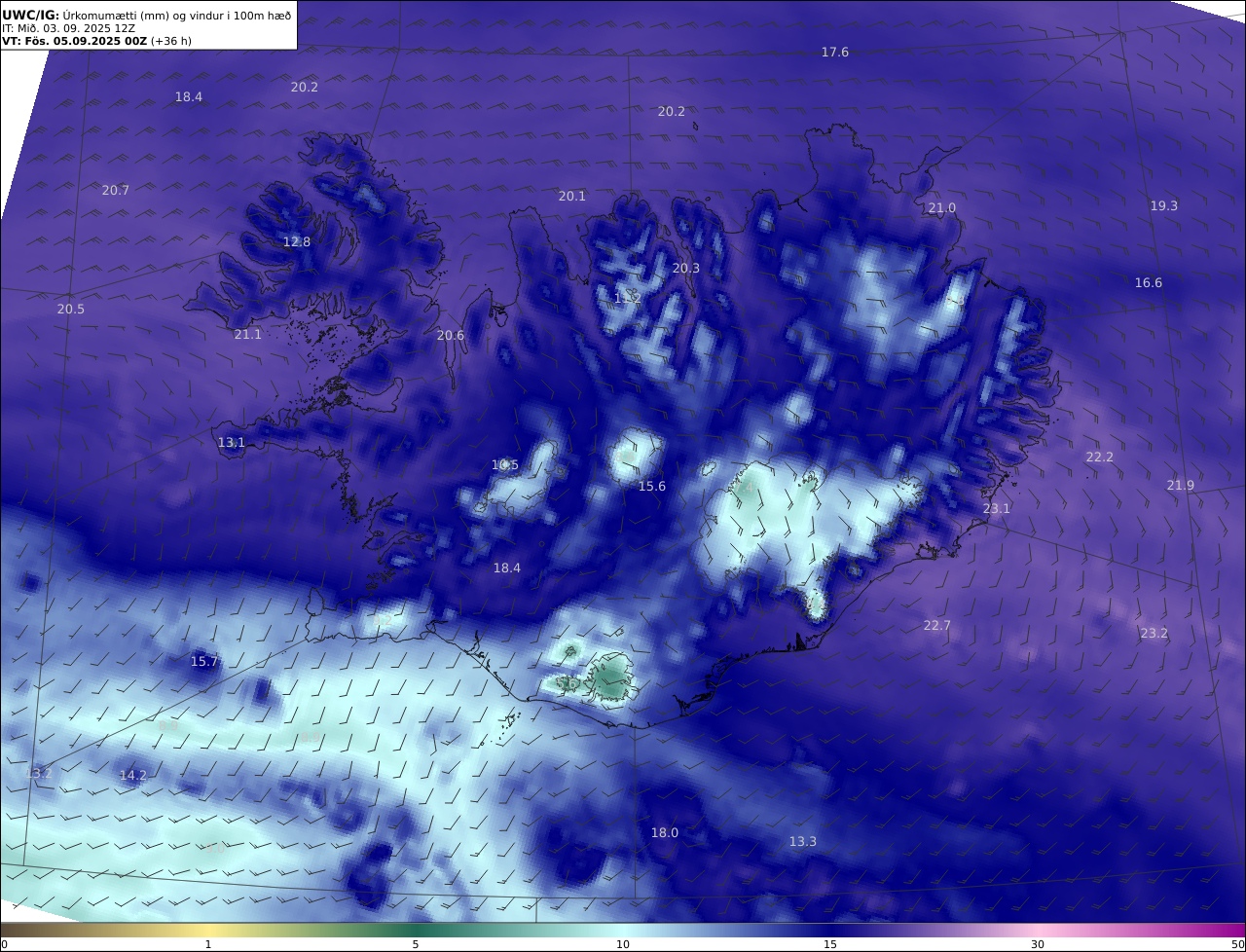The height and width of the screenshot is (952, 1246).
Task: Select the 15.7 value label
Action: 204,662
